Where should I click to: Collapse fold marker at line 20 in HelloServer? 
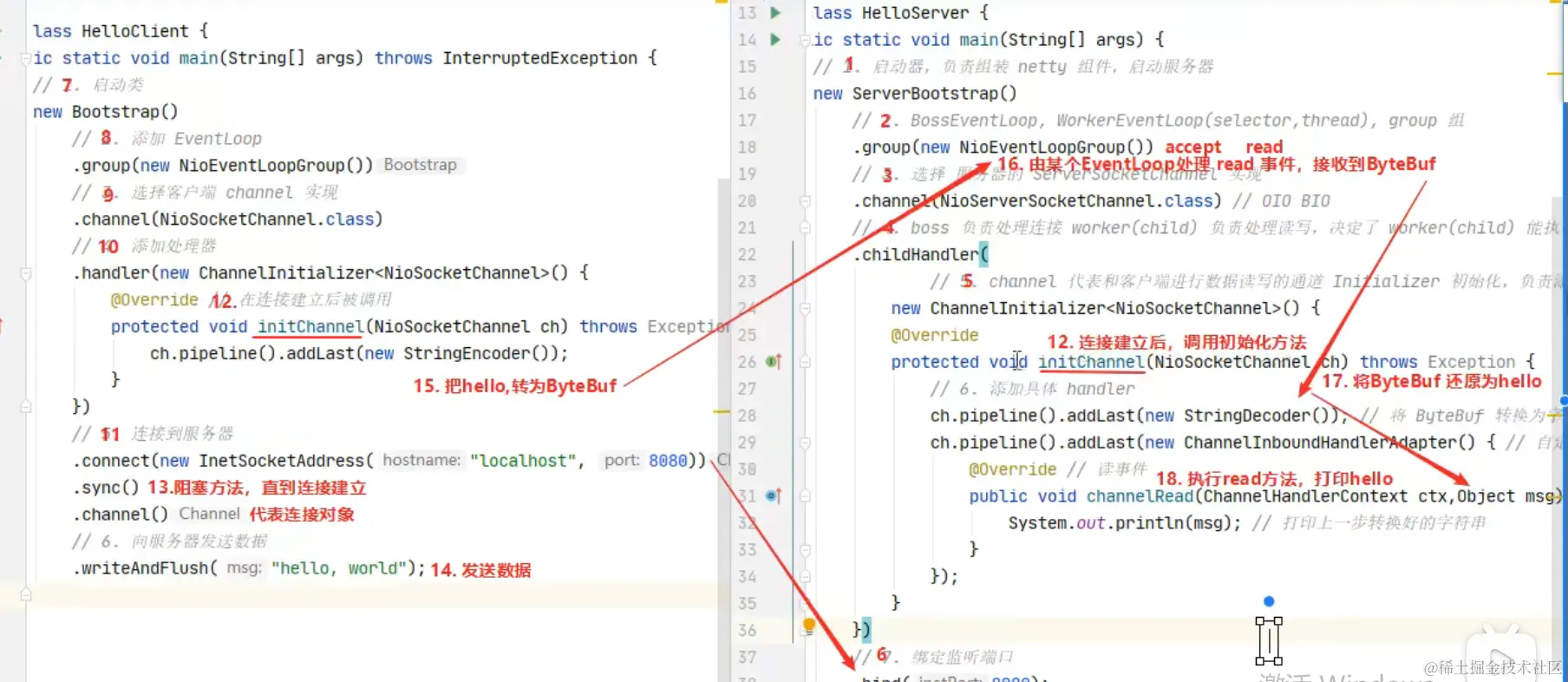coord(806,201)
